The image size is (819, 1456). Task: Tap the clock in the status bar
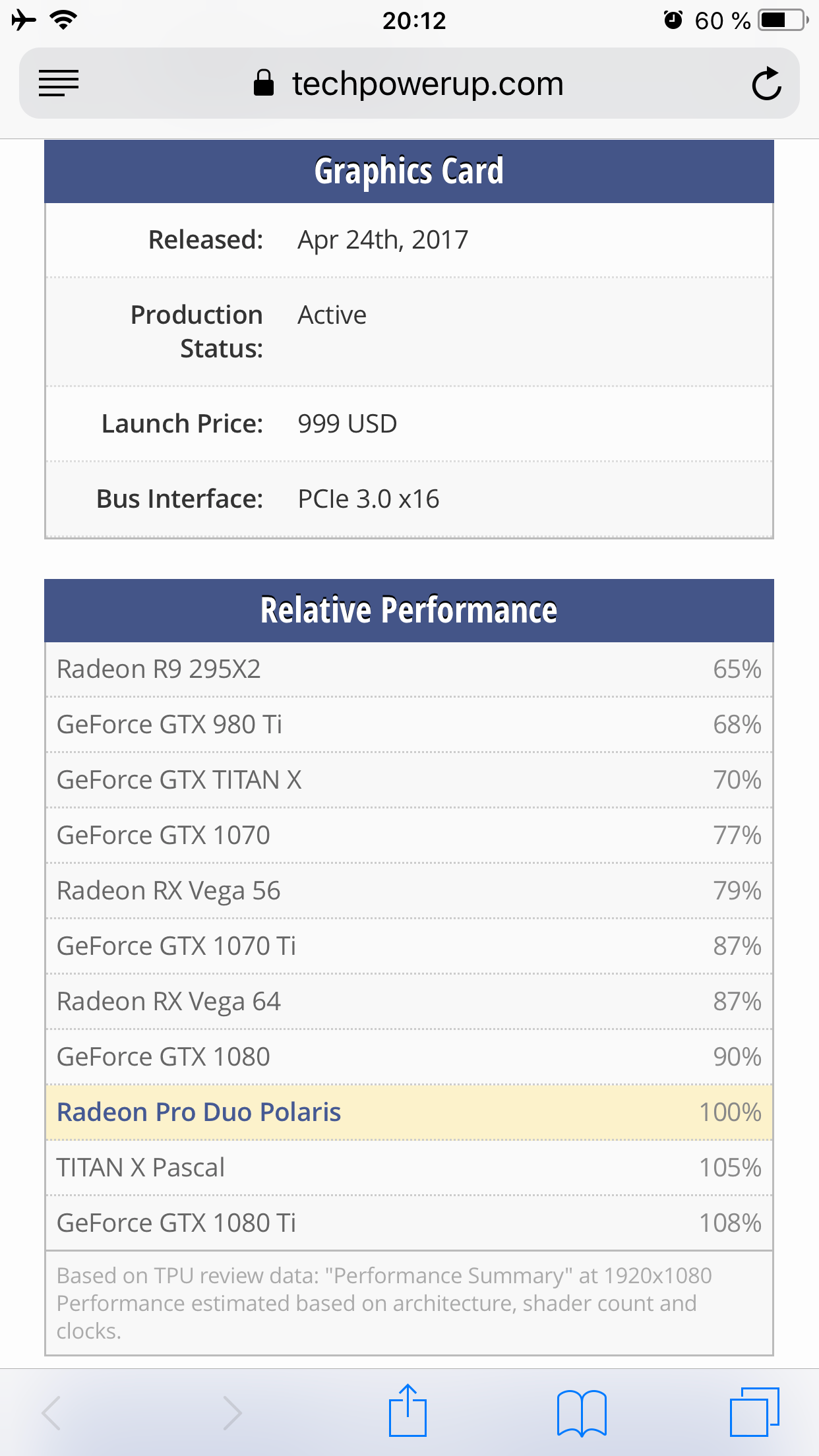414,20
